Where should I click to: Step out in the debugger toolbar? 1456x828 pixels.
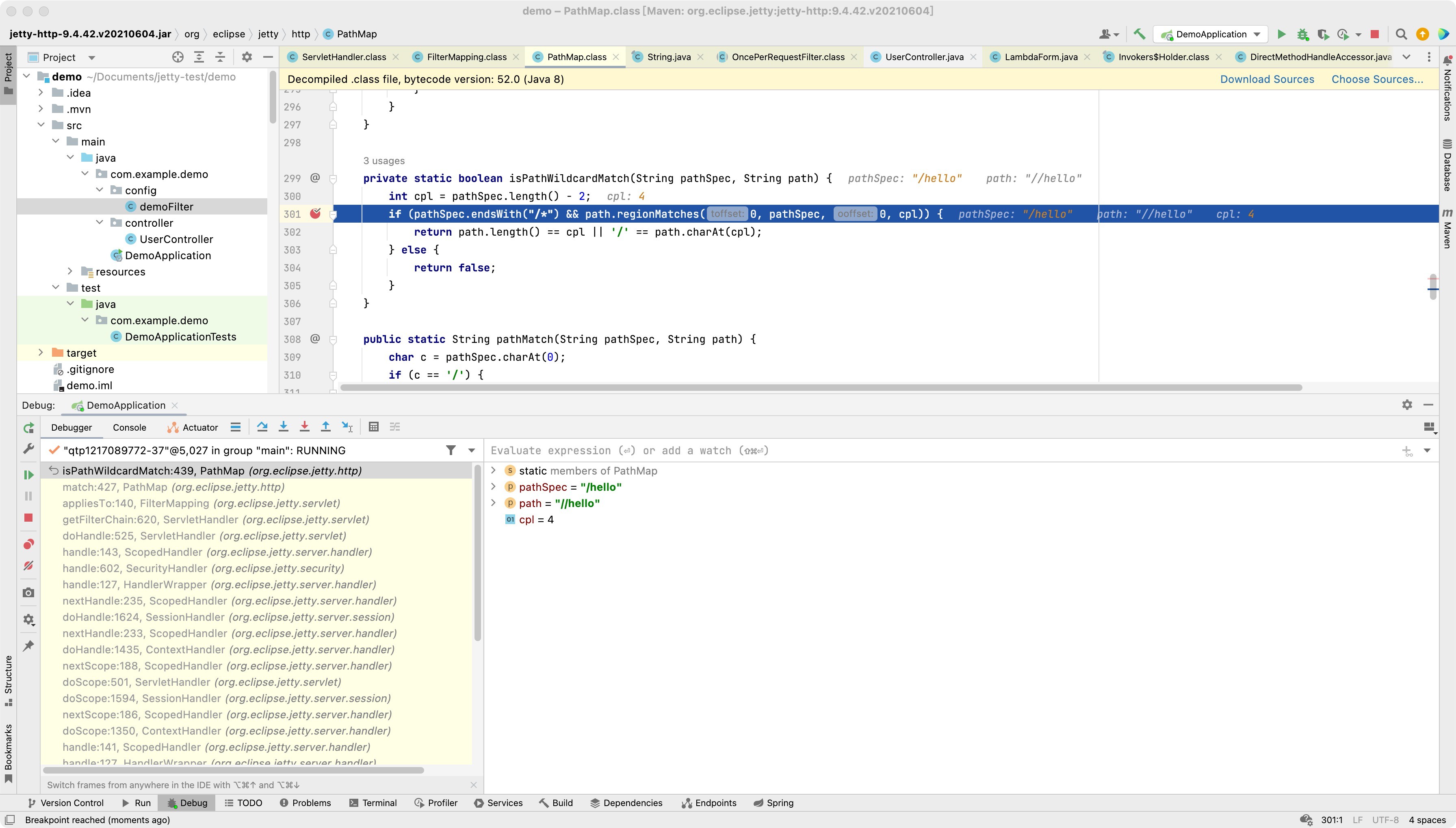pyautogui.click(x=326, y=427)
